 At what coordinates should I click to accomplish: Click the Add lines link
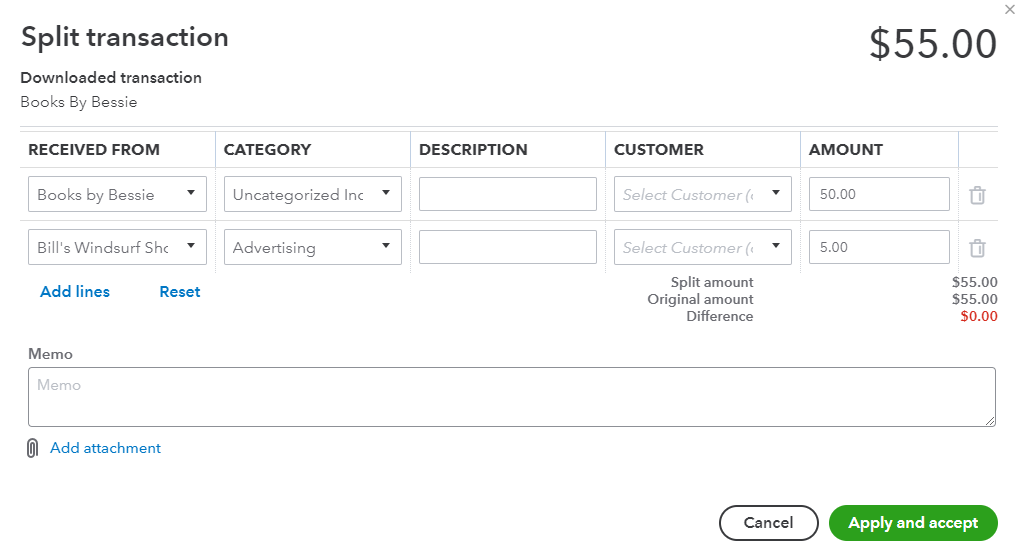pos(75,292)
